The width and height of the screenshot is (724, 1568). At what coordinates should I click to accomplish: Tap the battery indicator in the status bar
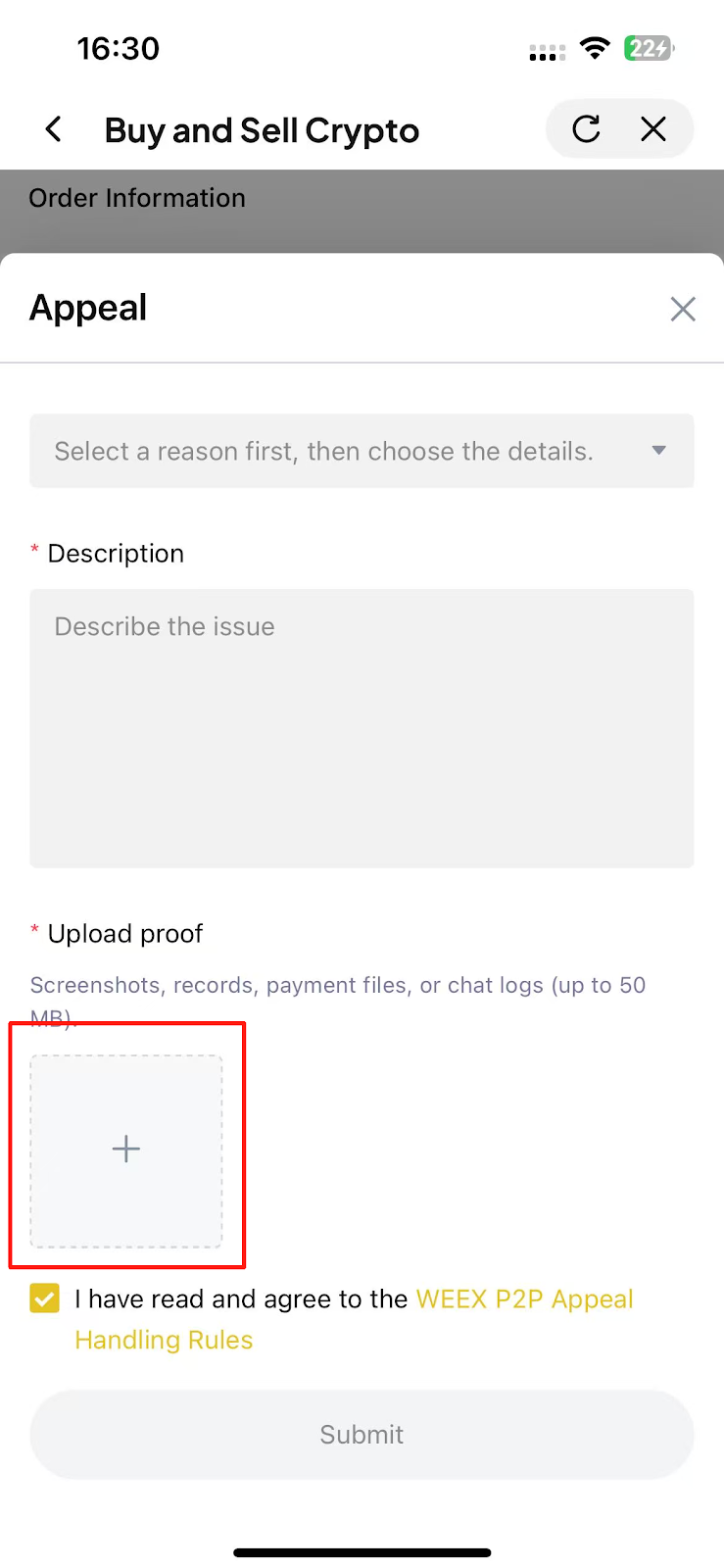(x=649, y=48)
